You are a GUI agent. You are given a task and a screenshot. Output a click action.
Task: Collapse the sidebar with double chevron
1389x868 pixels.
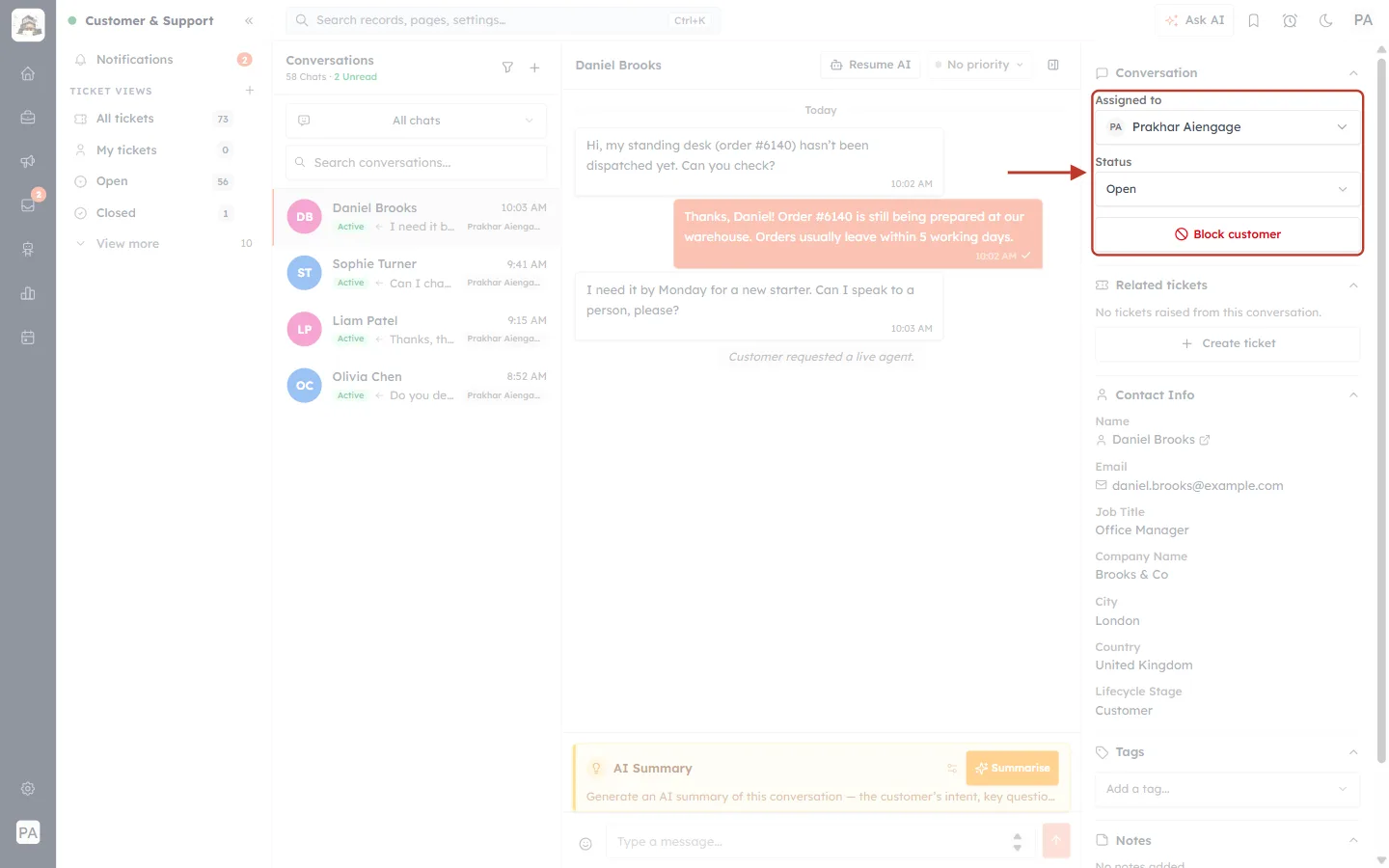coord(249,20)
